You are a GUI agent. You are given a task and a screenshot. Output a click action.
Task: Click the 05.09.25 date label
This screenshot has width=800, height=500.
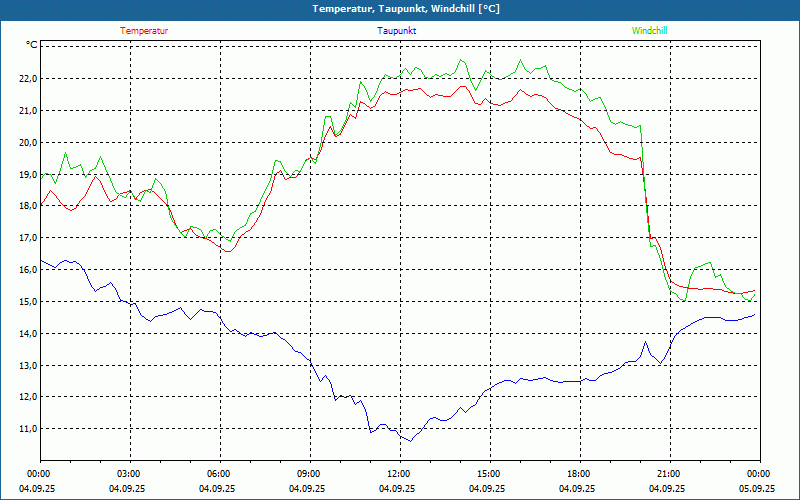(757, 489)
